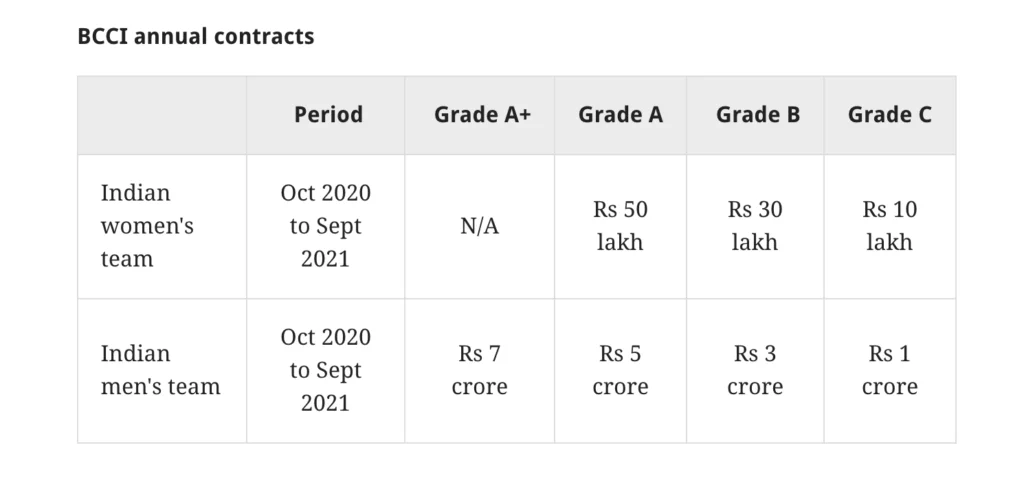
Task: Click the Rs 10 lakh cell
Action: click(x=889, y=226)
